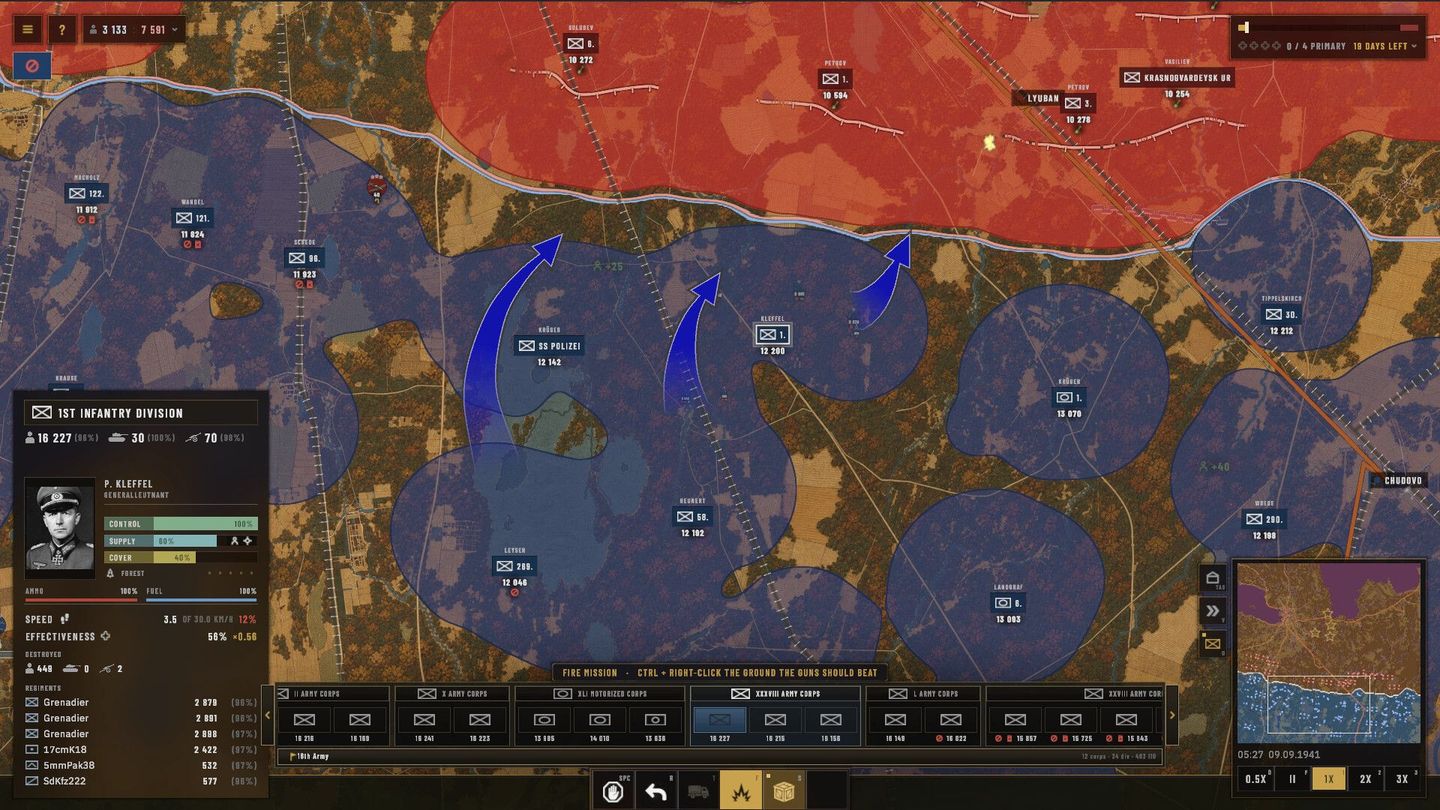Open the XLI Motorized Corps tab
The image size is (1440, 810).
coord(600,693)
